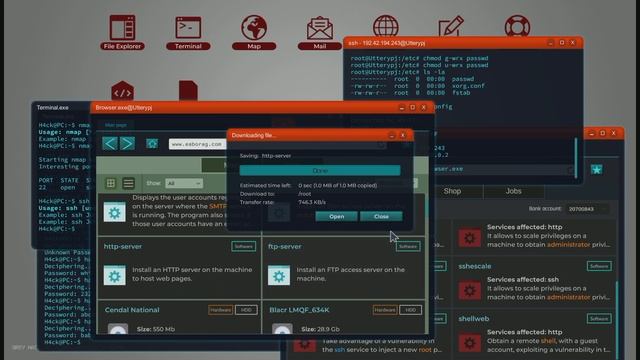Open the Bank account dropdown
Image resolution: width=640 pixels, height=360 pixels.
tap(587, 209)
